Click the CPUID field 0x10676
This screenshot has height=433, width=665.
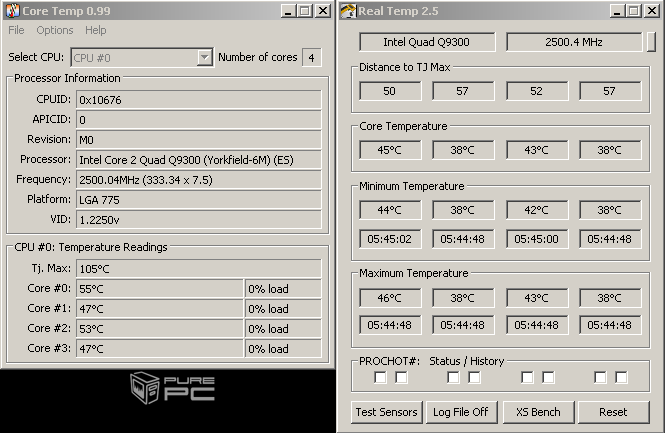[198, 100]
